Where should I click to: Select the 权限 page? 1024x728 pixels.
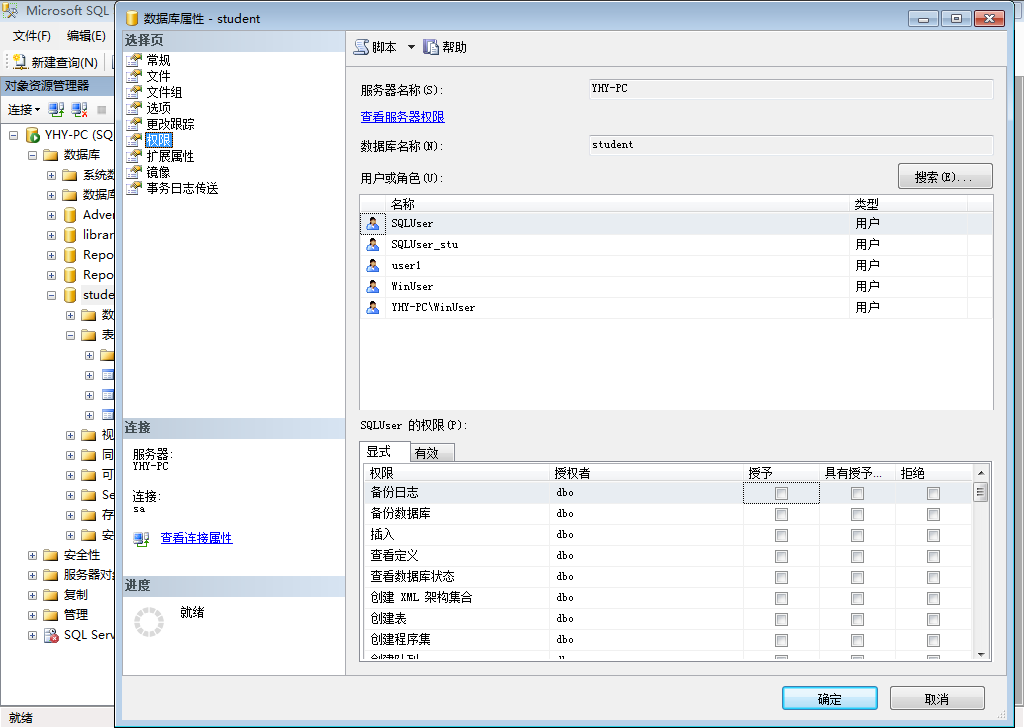coord(159,140)
